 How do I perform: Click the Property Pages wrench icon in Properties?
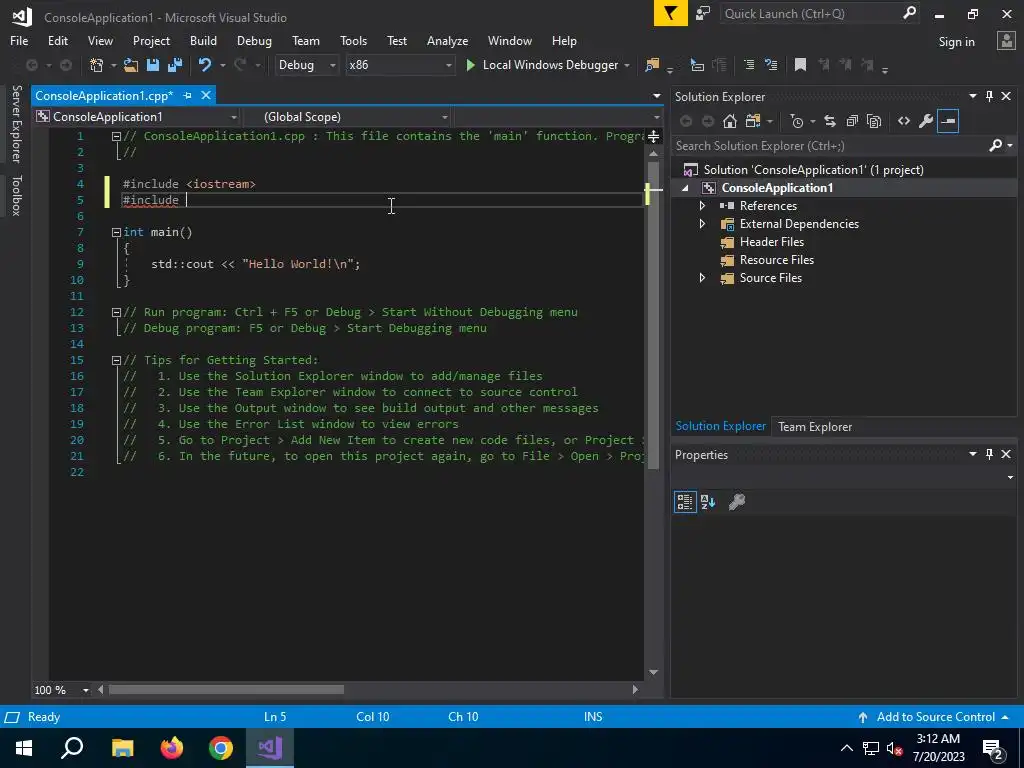pyautogui.click(x=737, y=502)
